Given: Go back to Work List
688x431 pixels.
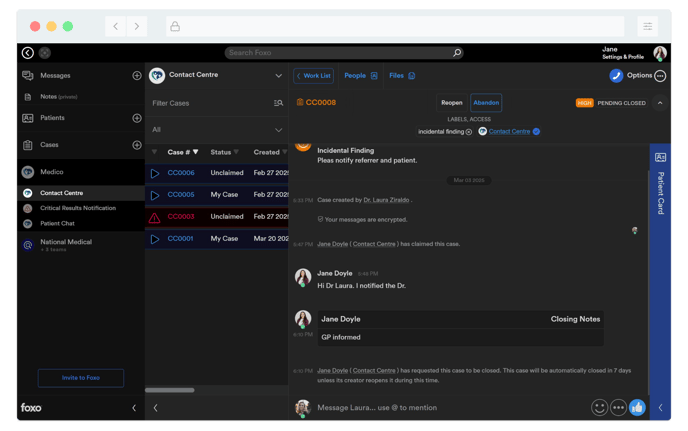Looking at the screenshot, I should point(313,76).
